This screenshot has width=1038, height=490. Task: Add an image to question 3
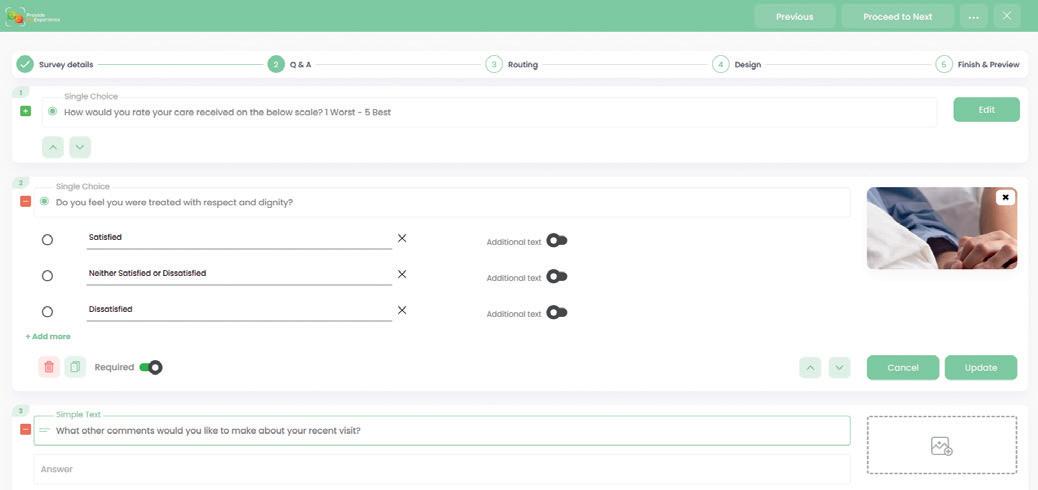tap(942, 446)
